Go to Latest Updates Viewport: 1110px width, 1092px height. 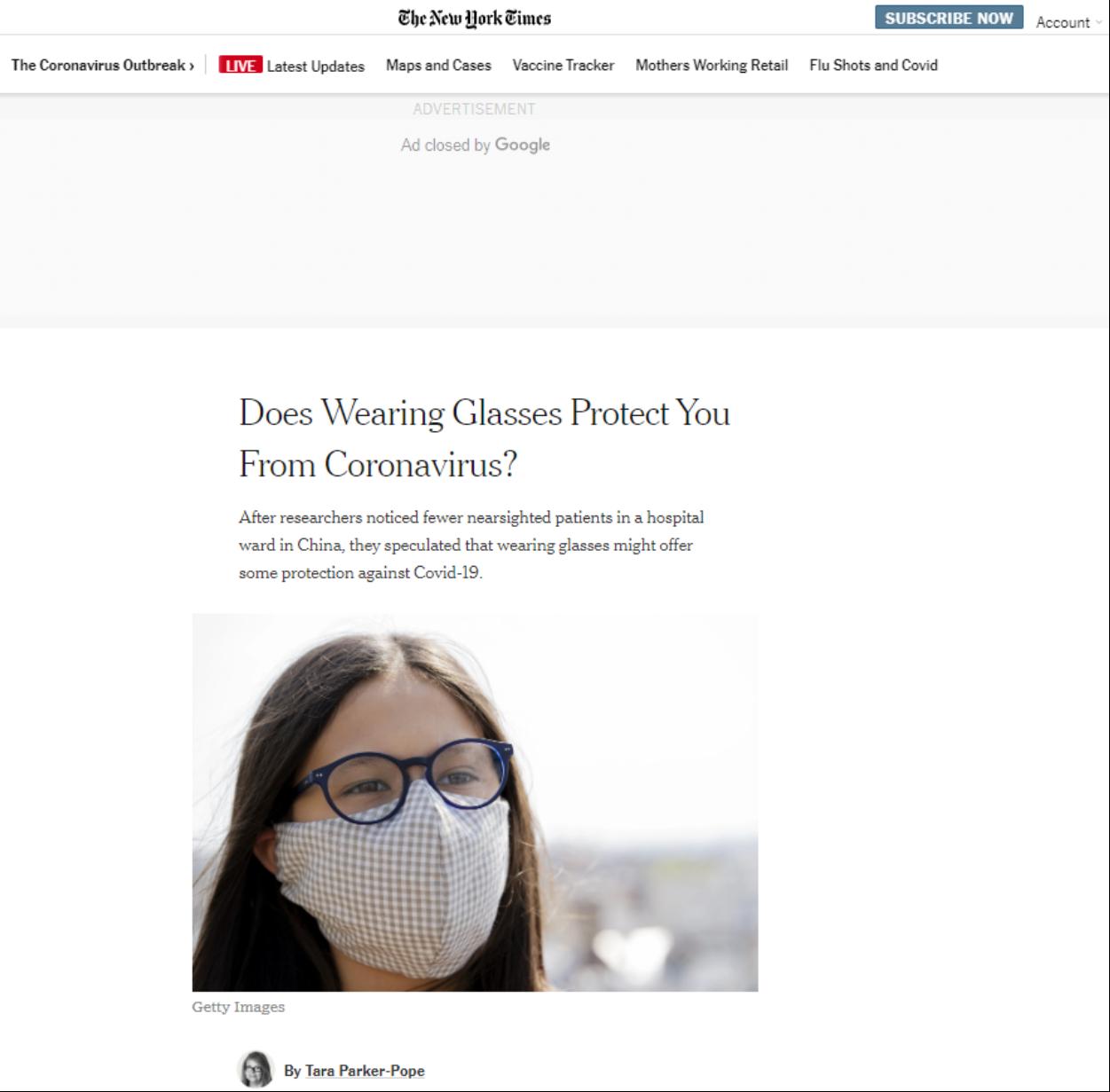tap(315, 66)
